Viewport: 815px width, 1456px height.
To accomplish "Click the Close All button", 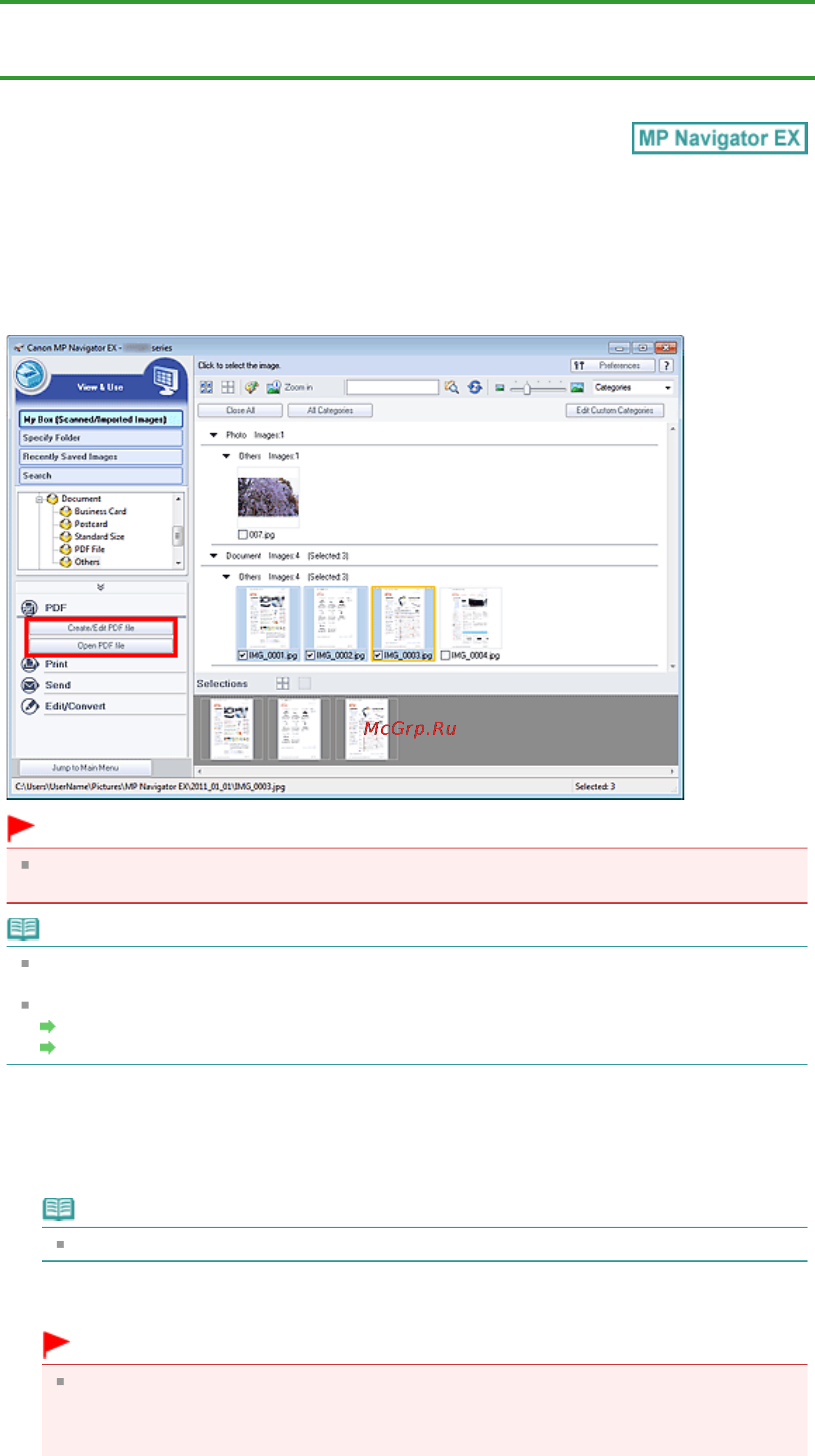I will (x=240, y=410).
